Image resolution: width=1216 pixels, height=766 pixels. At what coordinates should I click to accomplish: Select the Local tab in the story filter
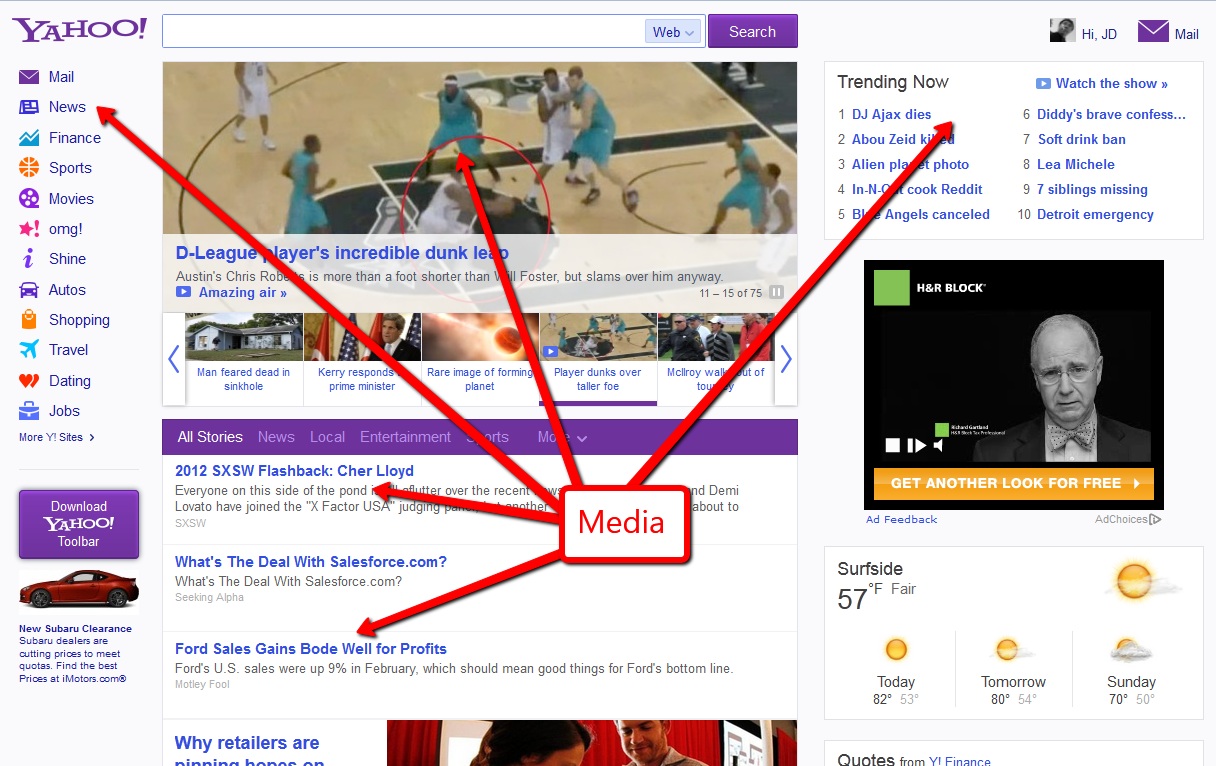327,437
